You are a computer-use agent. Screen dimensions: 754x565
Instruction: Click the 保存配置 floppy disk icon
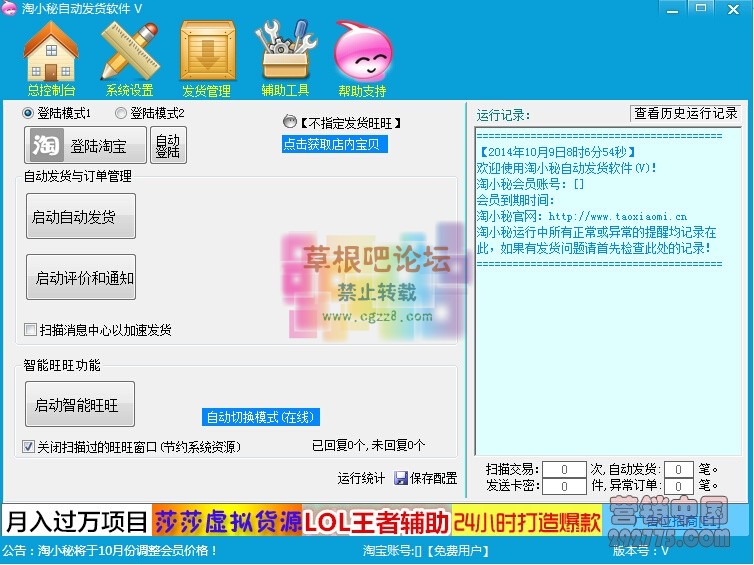coord(401,479)
